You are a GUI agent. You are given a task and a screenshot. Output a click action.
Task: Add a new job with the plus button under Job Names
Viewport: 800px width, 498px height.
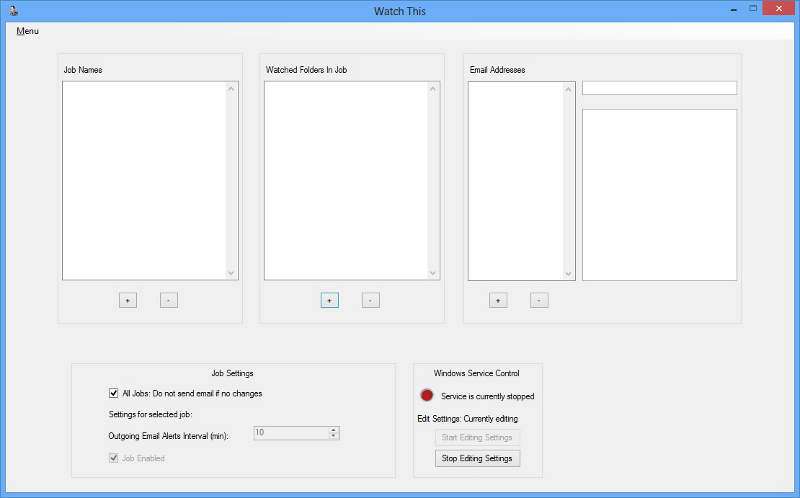(128, 301)
